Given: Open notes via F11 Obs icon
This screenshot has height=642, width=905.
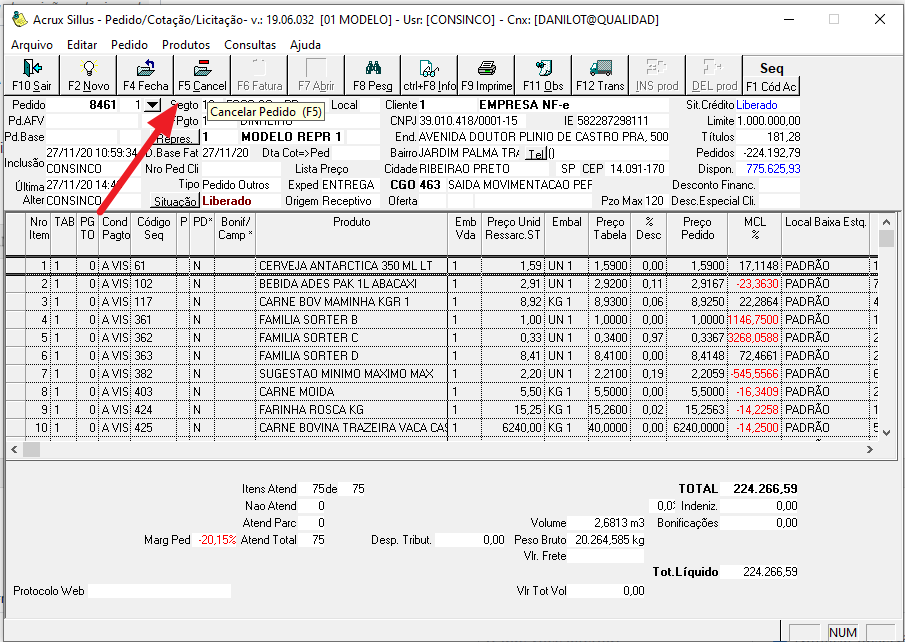Looking at the screenshot, I should pyautogui.click(x=543, y=75).
